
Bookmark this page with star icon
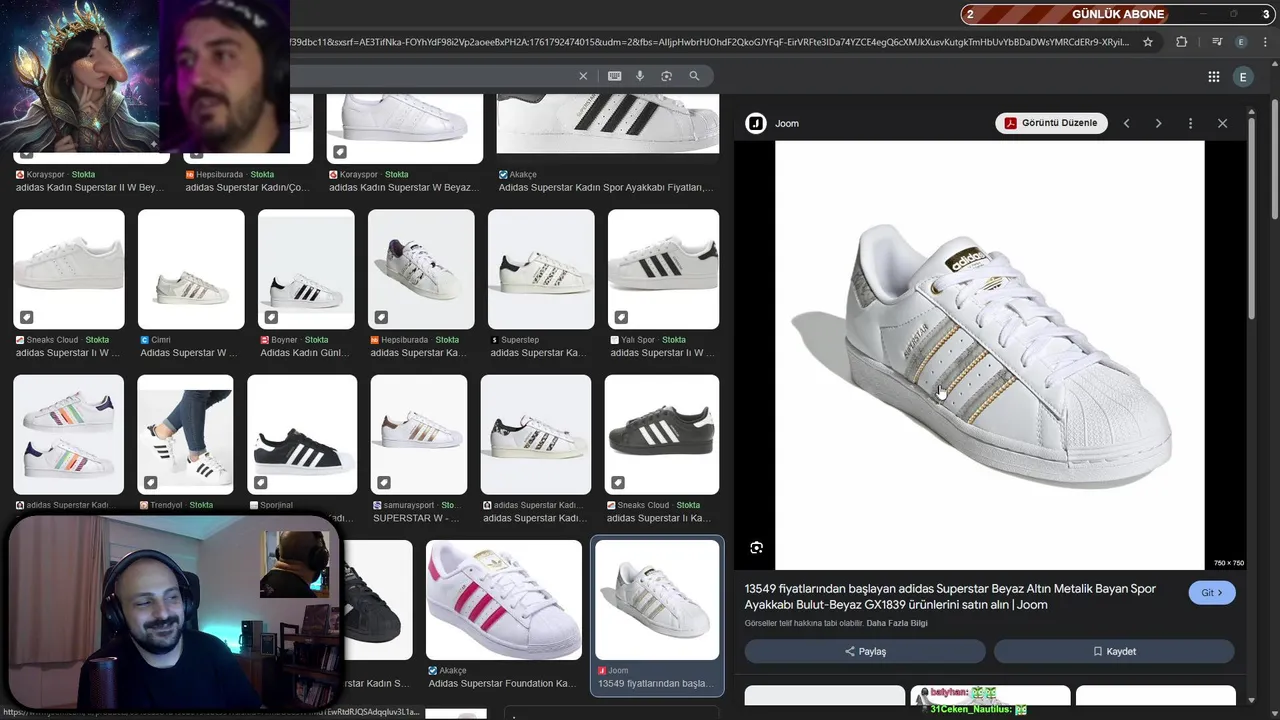point(1148,42)
